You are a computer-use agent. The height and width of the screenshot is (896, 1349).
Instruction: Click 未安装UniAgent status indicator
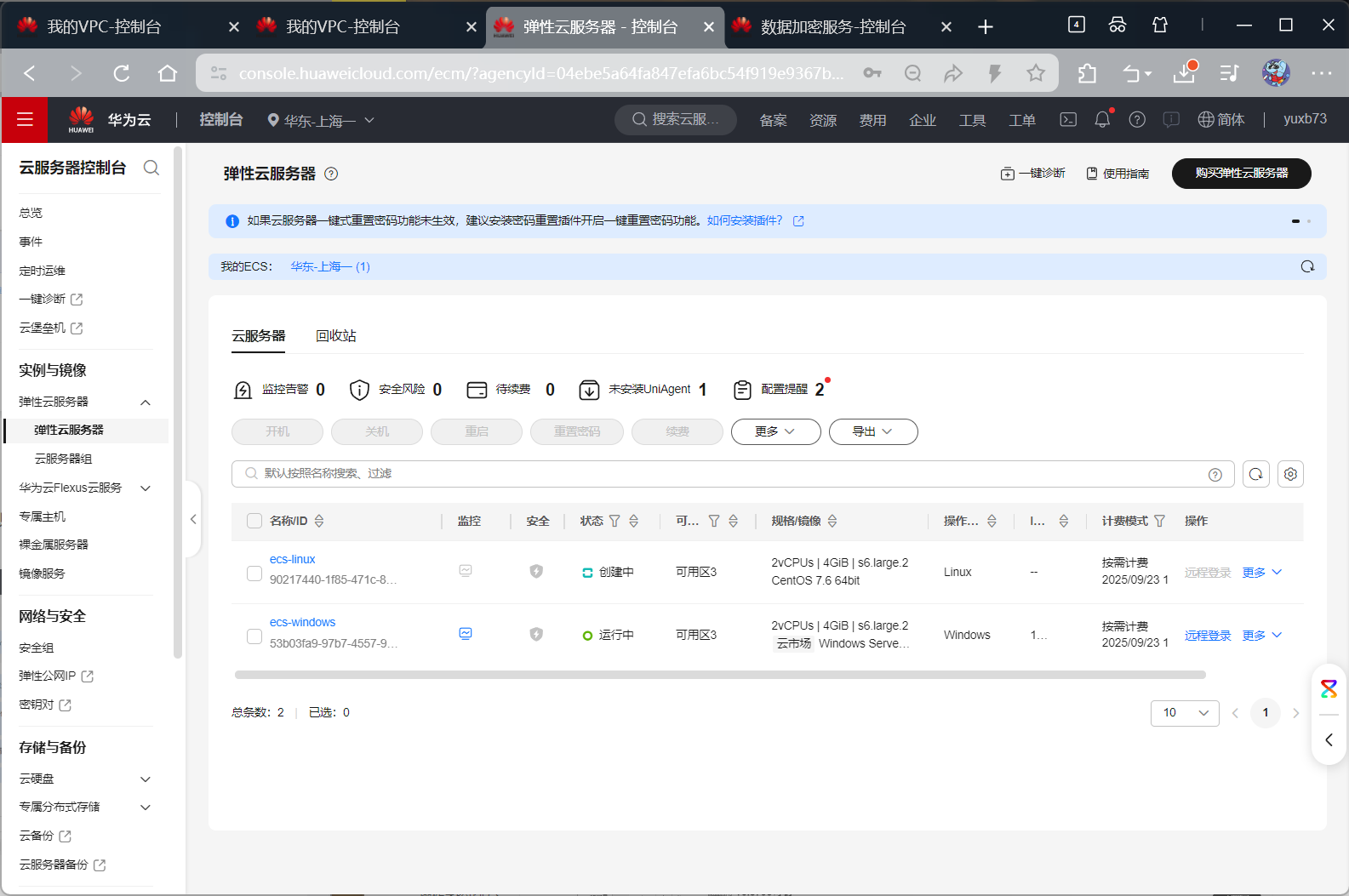point(643,390)
